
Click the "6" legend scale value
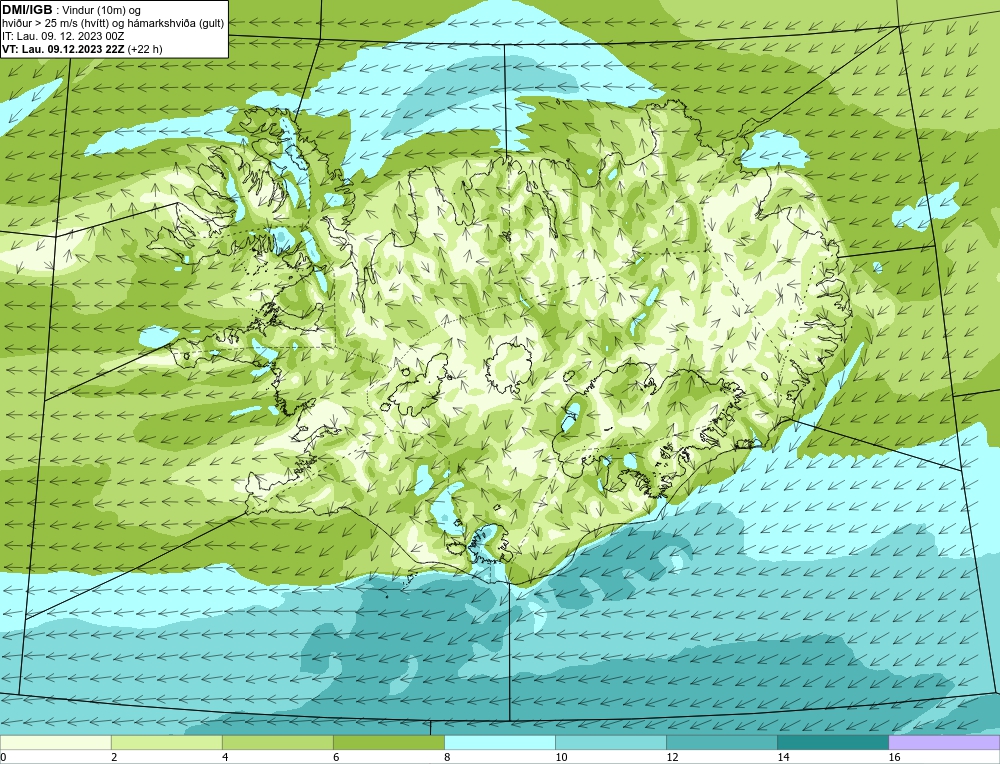pyautogui.click(x=336, y=757)
